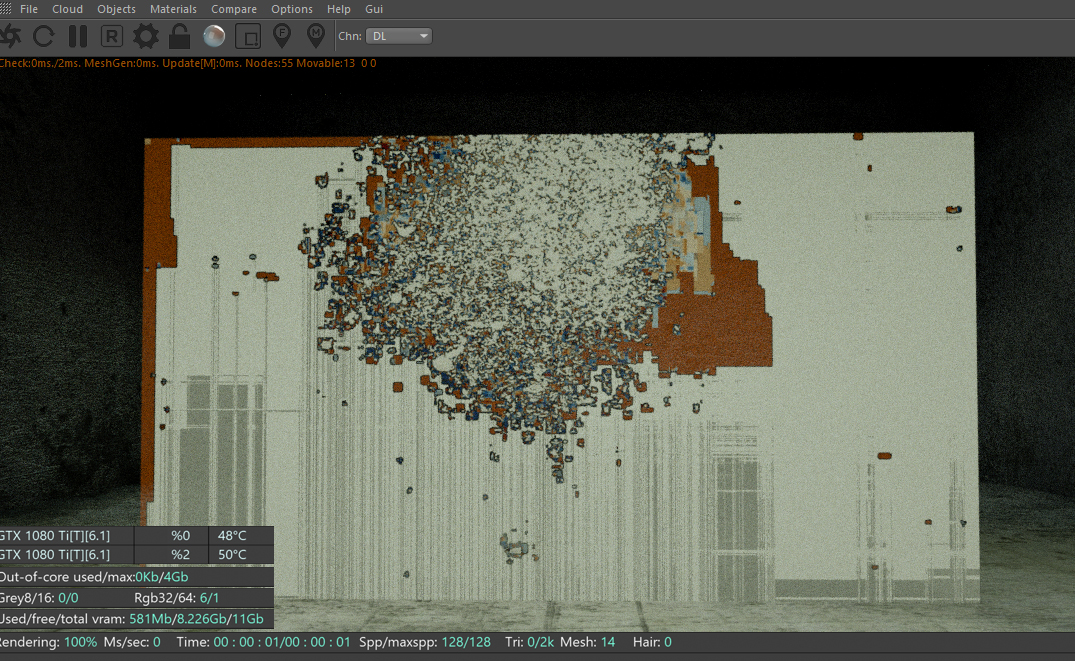1075x661 pixels.
Task: Open the Chn channel dropdown
Action: 399,36
